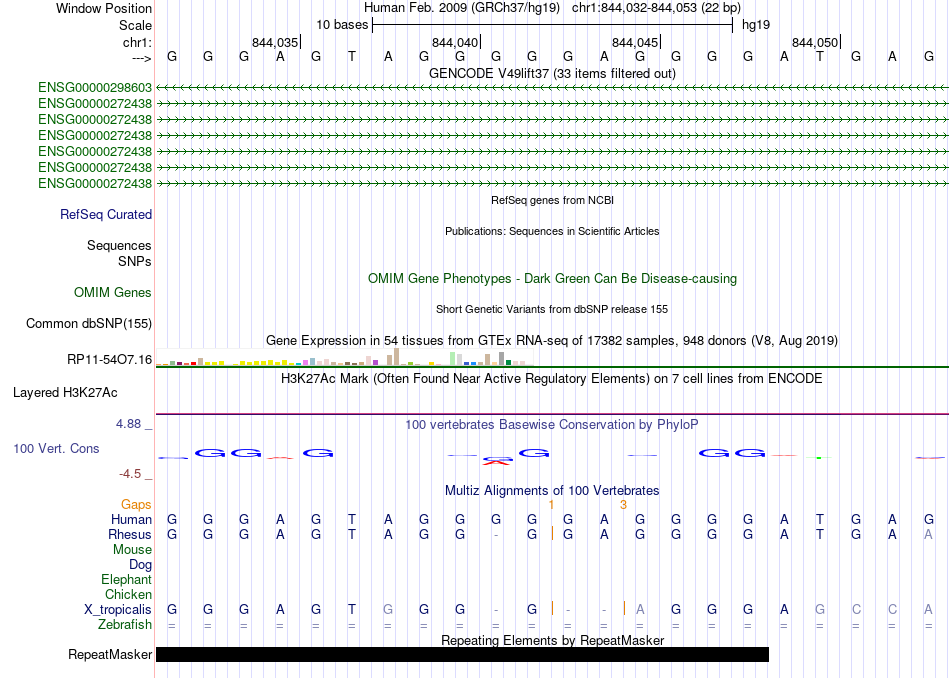Click the -4.5 PhyloP lower-limit value
Screen dimensions: 950x678
(130, 474)
